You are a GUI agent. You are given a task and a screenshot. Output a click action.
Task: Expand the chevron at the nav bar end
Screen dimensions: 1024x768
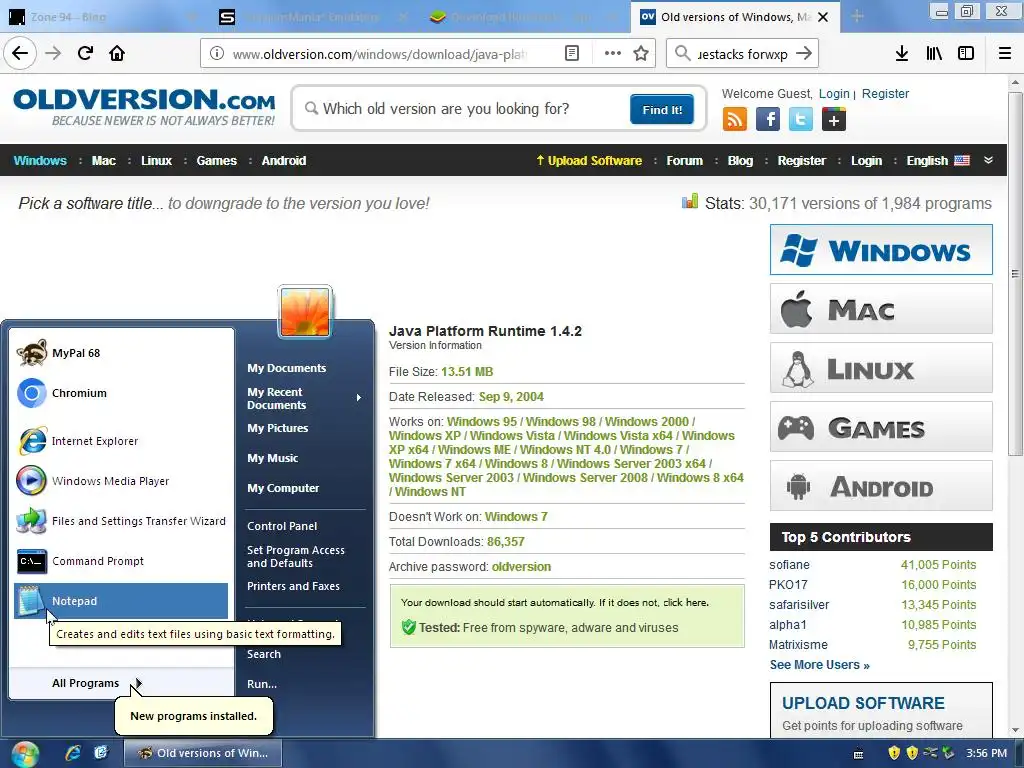[988, 160]
